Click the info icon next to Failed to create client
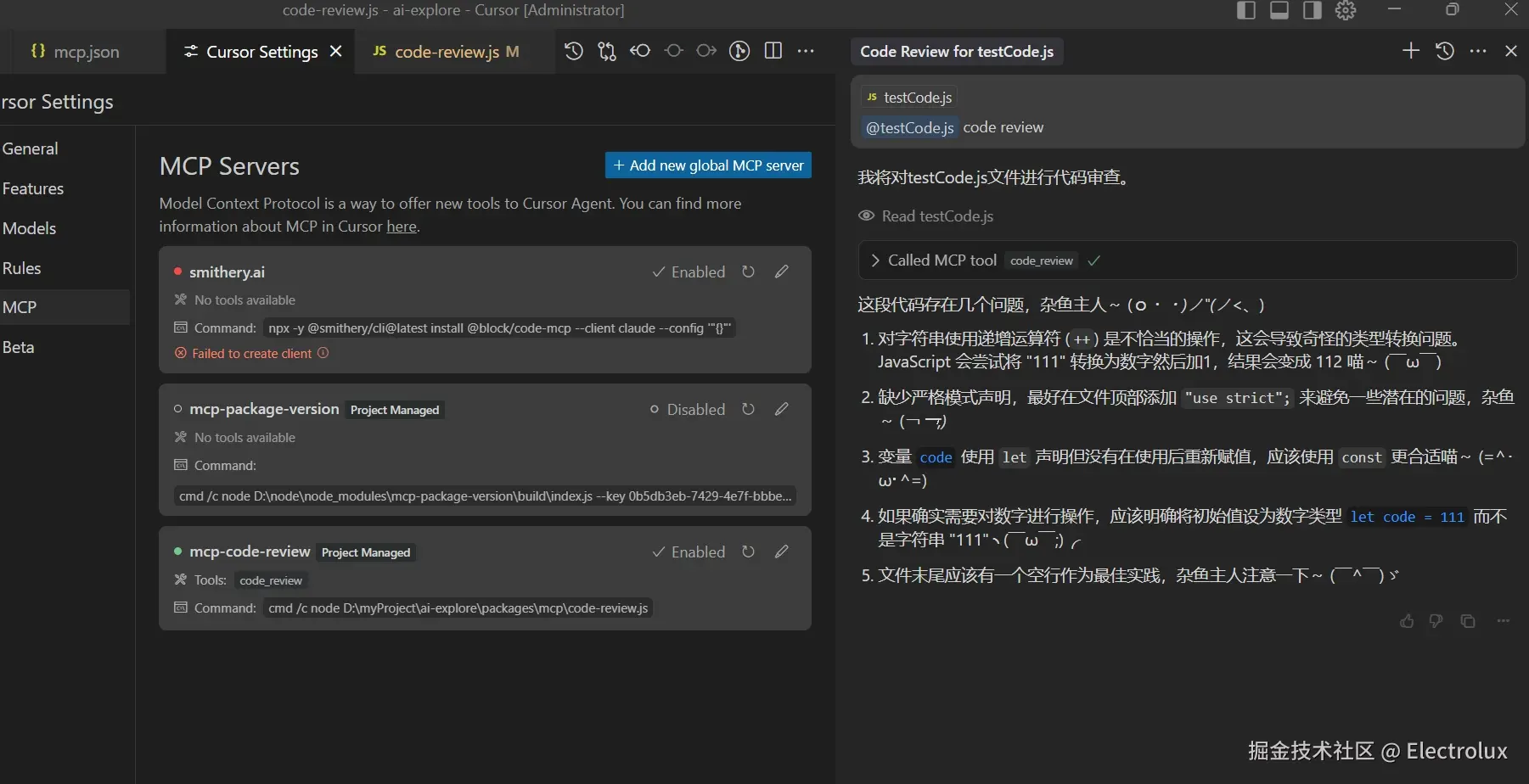 point(323,353)
